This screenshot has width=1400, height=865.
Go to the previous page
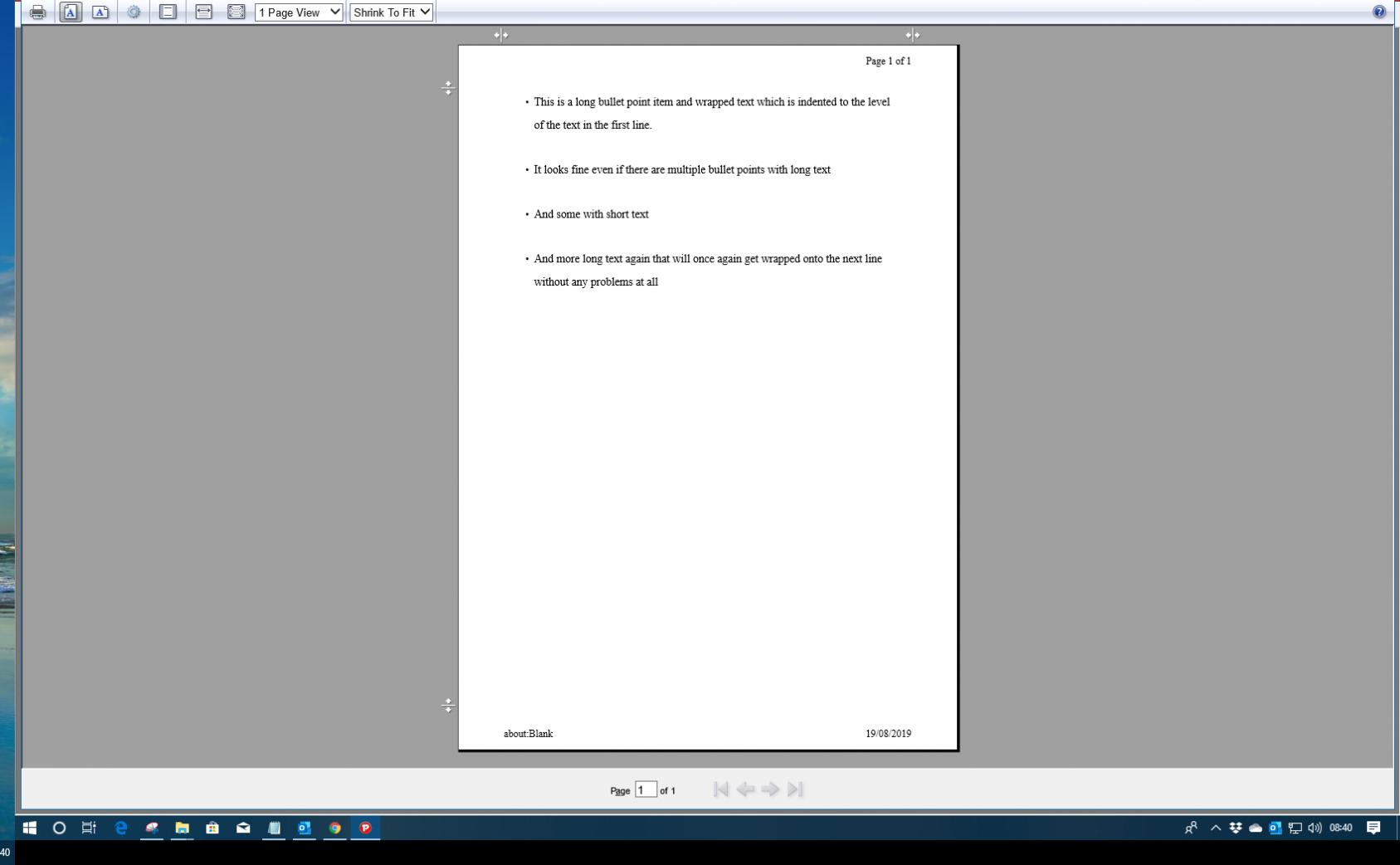(x=745, y=789)
